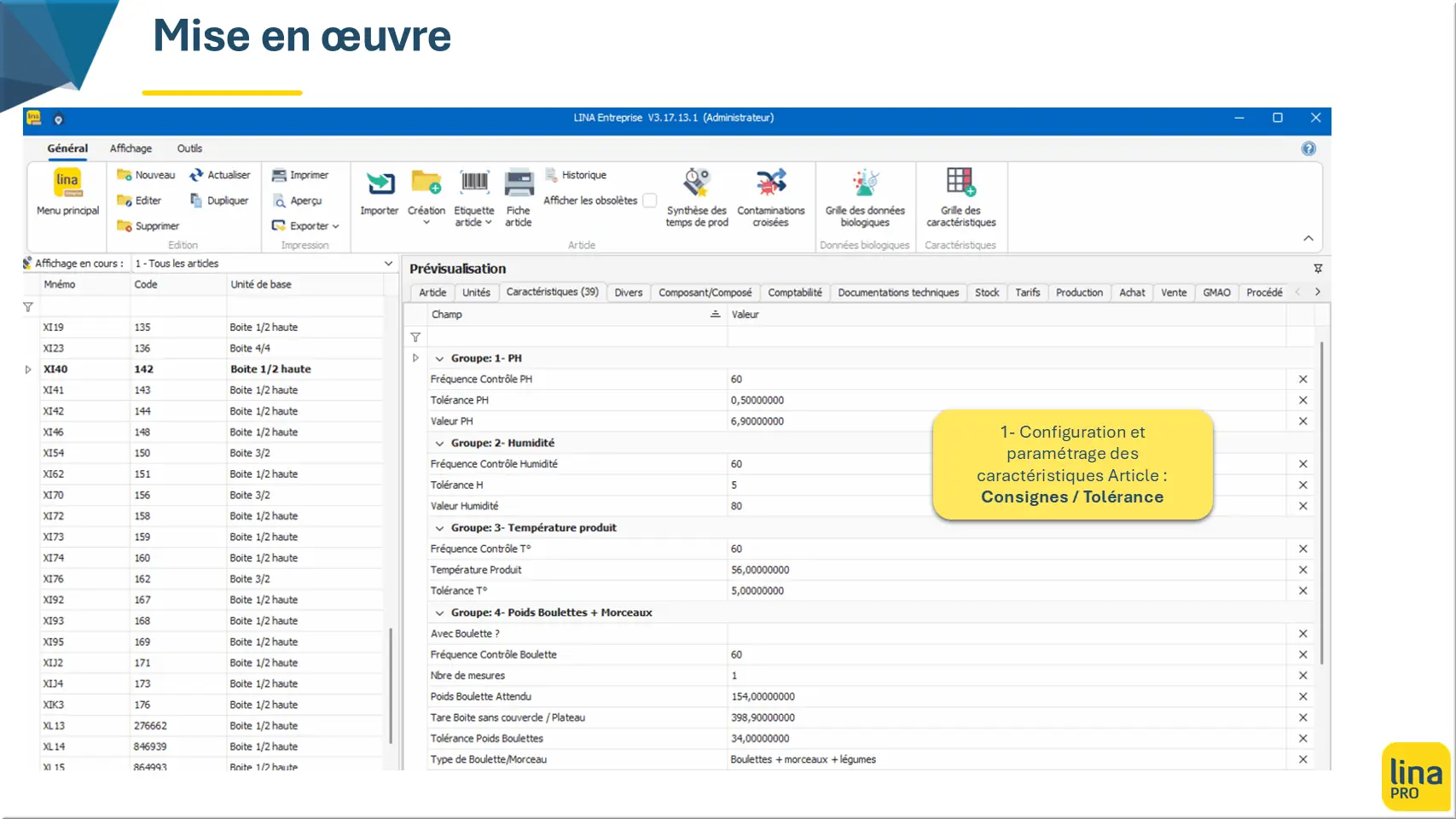Switch to the Général ribbon tab
The height and width of the screenshot is (819, 1456).
(x=67, y=148)
